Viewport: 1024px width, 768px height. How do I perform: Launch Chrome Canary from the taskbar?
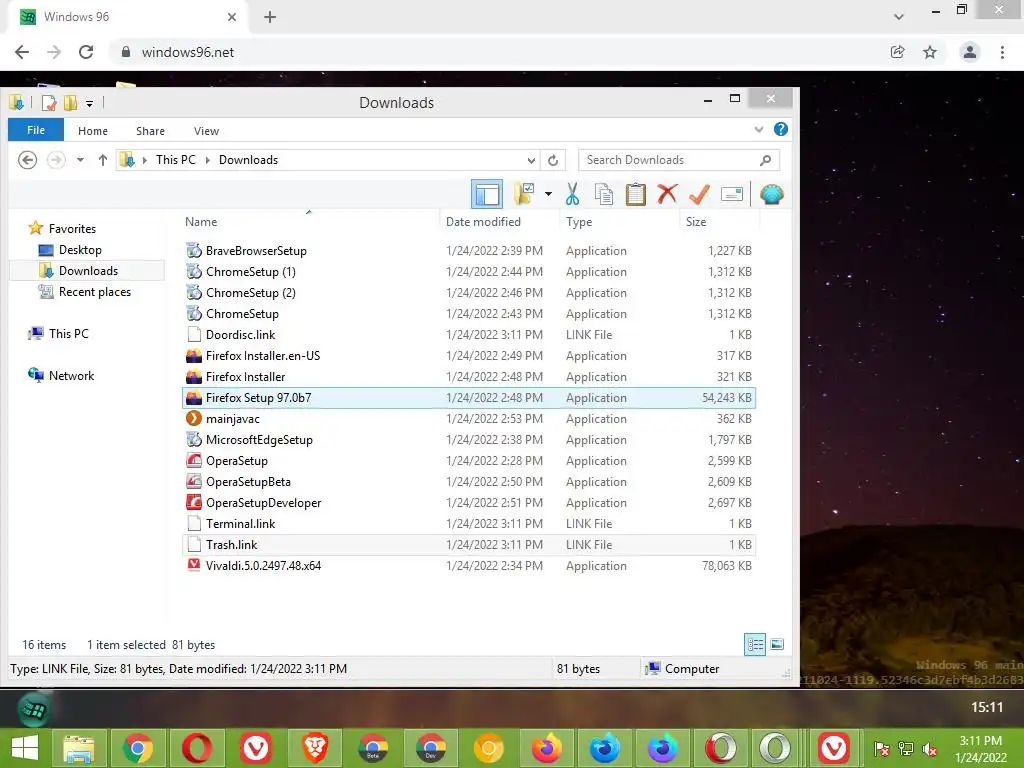pos(488,748)
